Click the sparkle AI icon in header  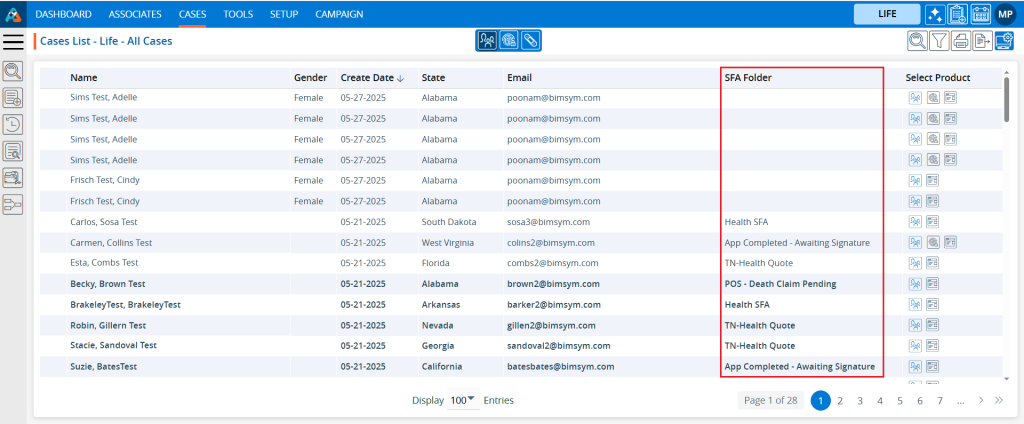[935, 14]
